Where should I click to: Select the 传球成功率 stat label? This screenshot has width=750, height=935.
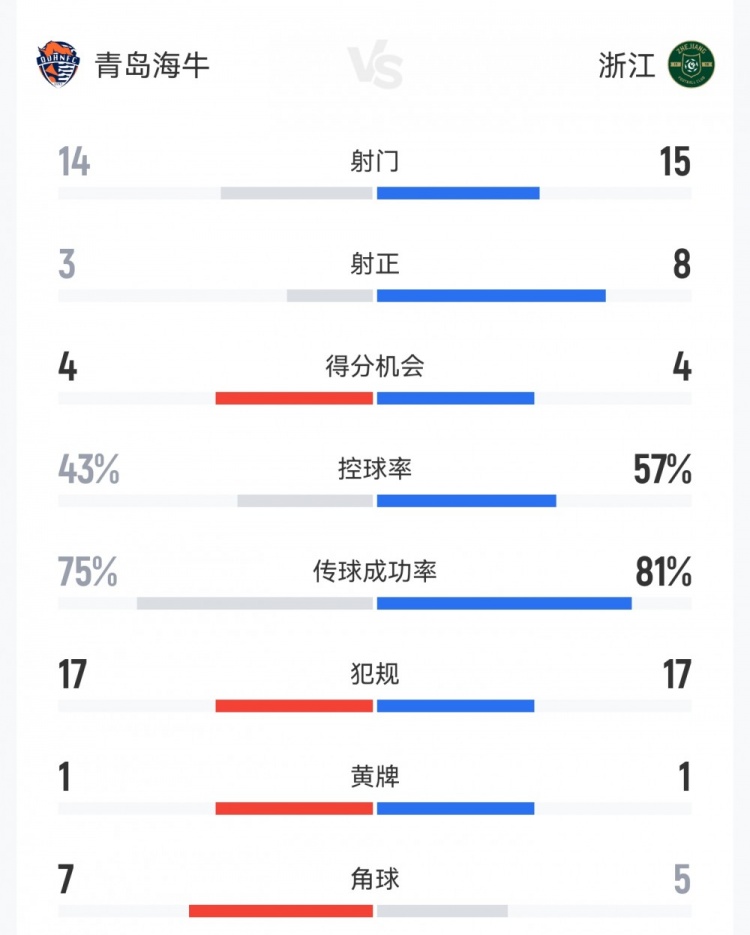[375, 572]
